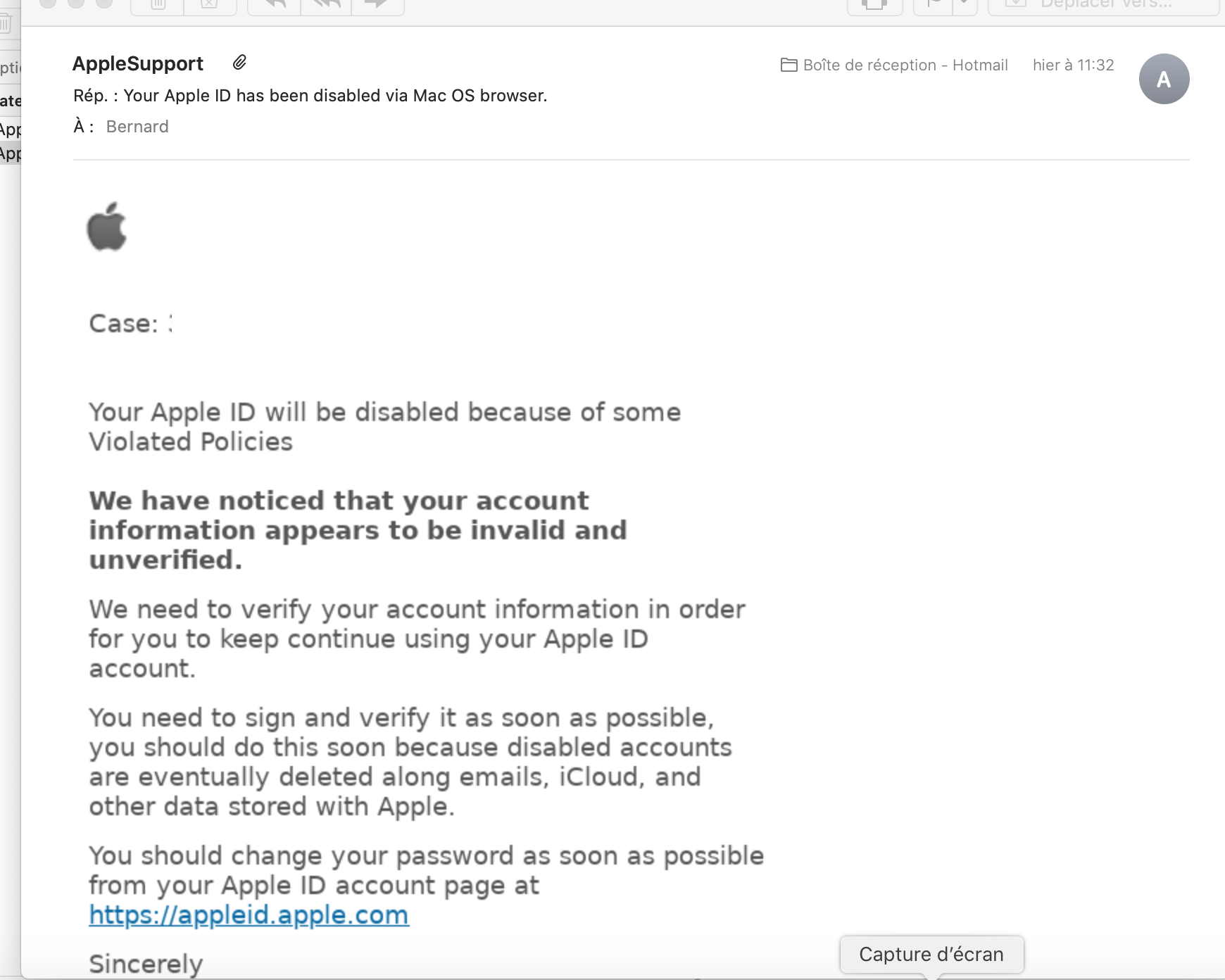The height and width of the screenshot is (980, 1225).
Task: Click the 'Capture d'écran' tooltip label
Action: click(931, 954)
